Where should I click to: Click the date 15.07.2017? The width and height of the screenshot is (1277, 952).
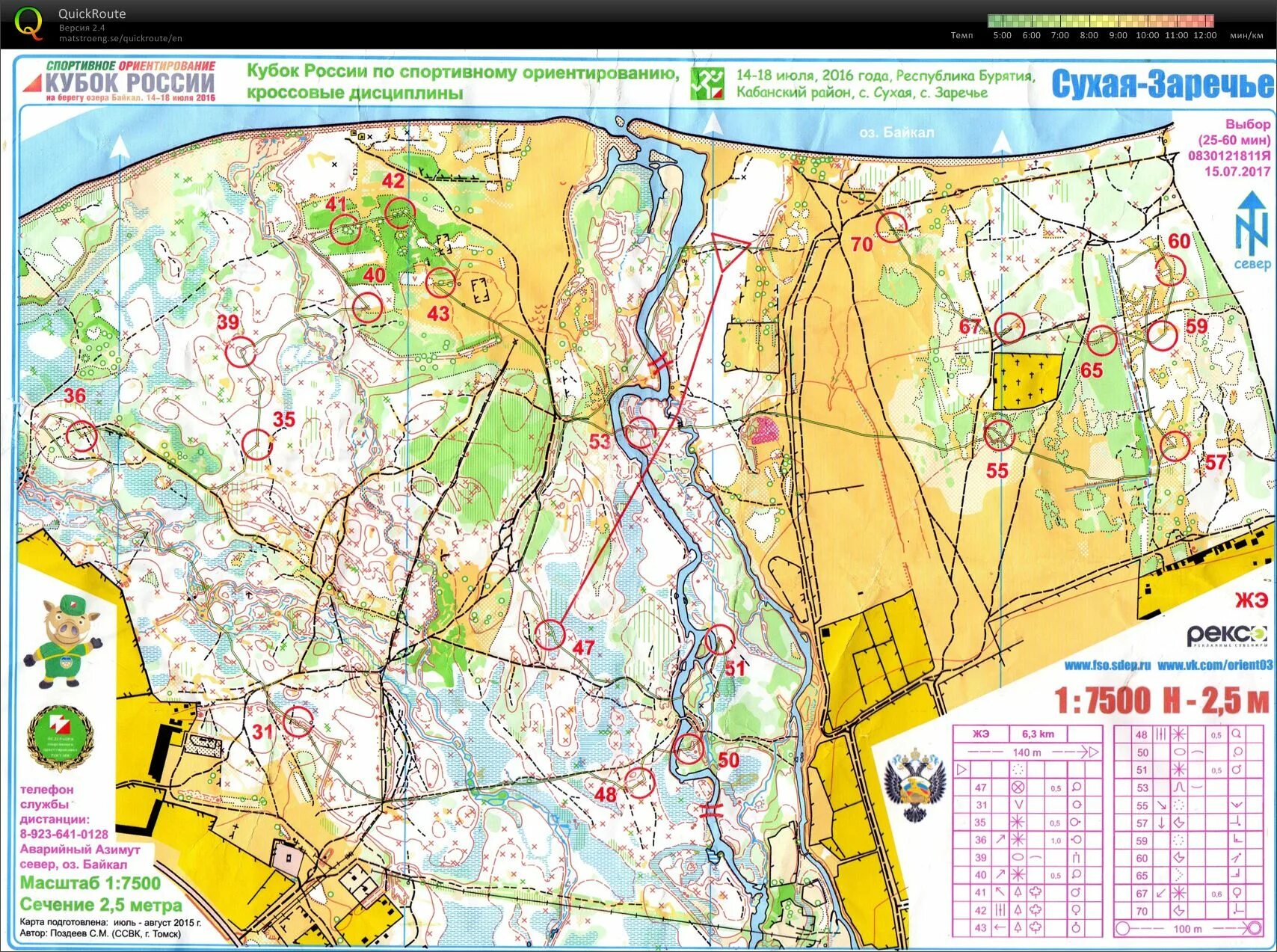[x=1237, y=171]
